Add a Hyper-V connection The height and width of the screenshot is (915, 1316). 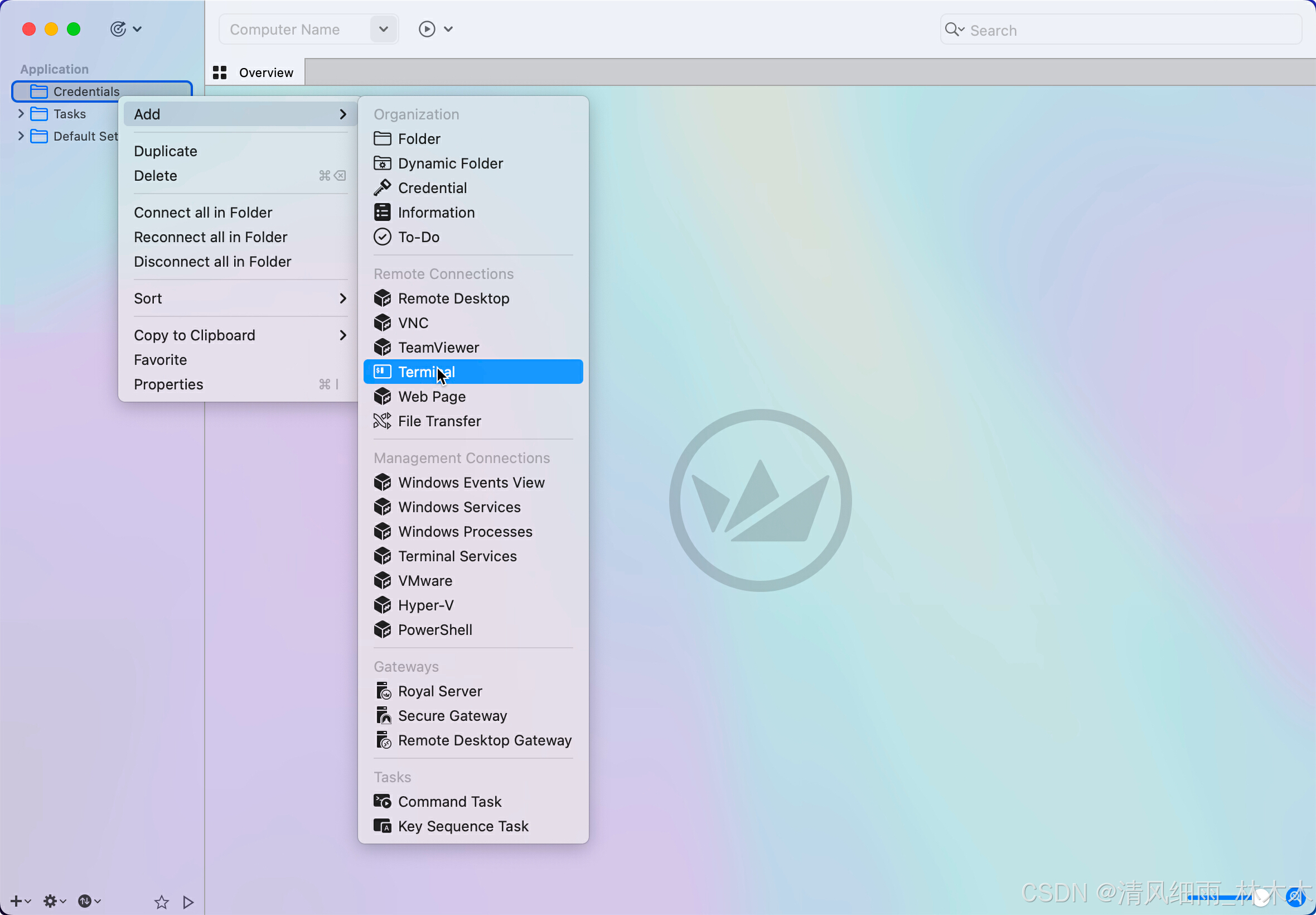click(473, 605)
